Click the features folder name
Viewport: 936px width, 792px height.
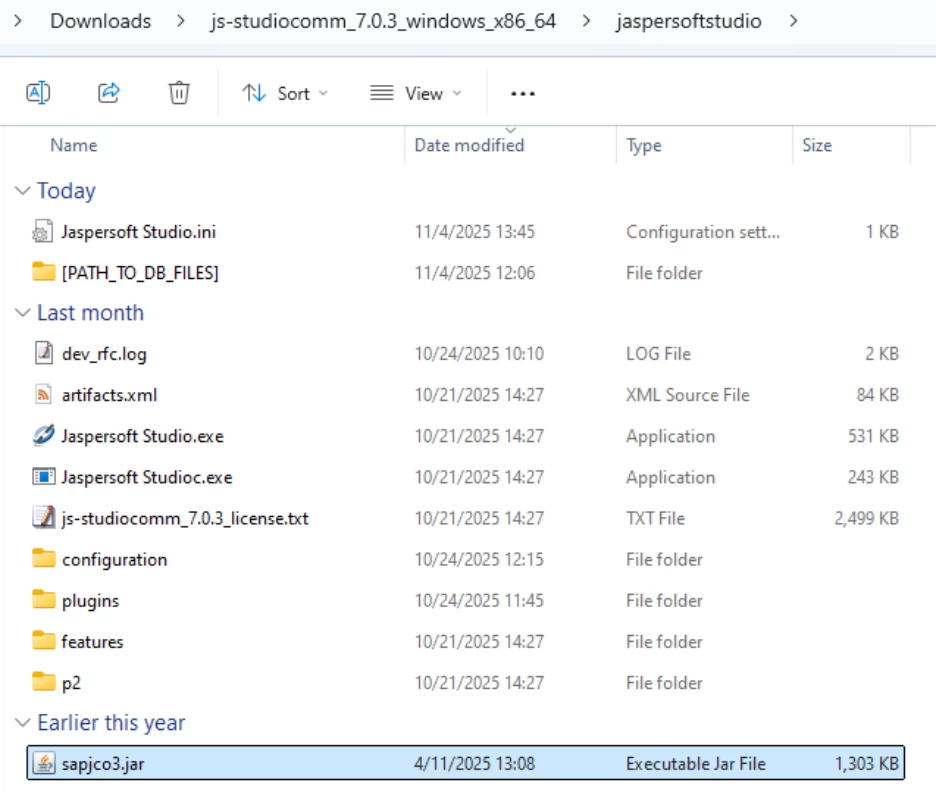point(92,642)
